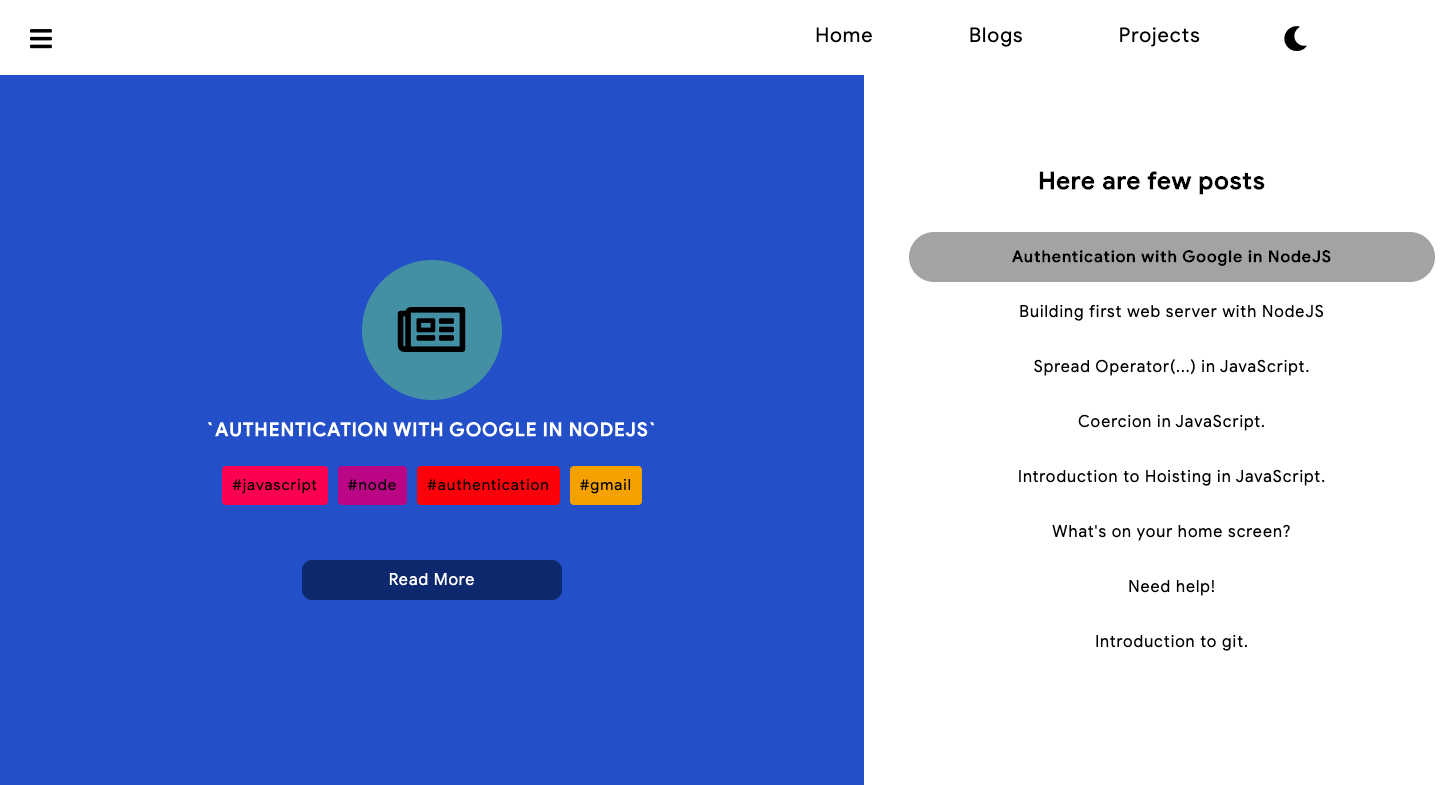Image resolution: width=1440 pixels, height=785 pixels.
Task: Click the #gmail tag
Action: click(x=605, y=485)
